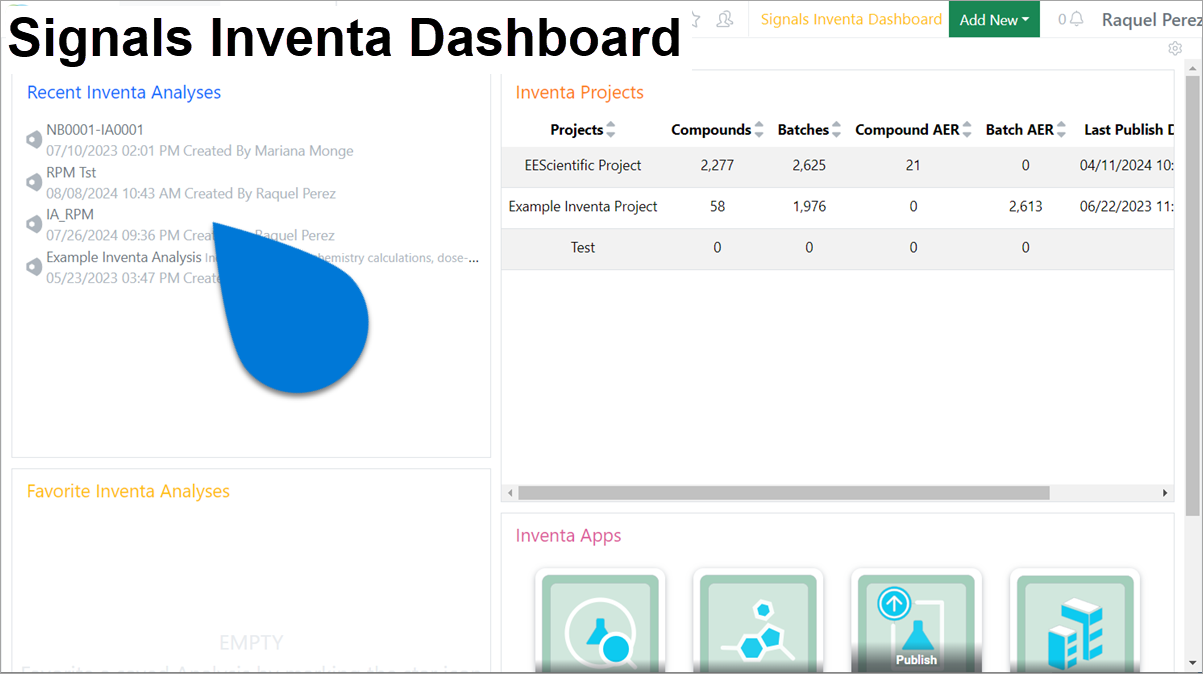Screen dimensions: 1203x674
Task: Open the RPM Tst analysis
Action: [x=71, y=172]
